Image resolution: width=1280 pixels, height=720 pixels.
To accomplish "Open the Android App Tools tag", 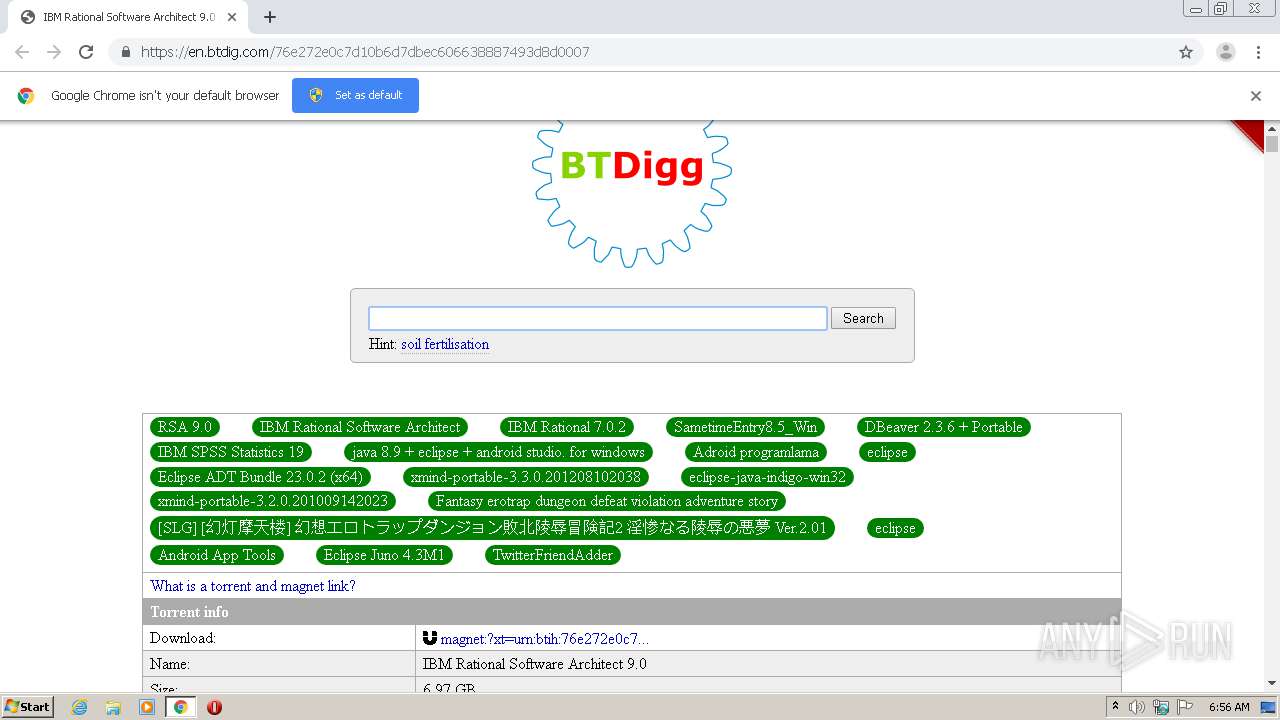I will tap(217, 555).
